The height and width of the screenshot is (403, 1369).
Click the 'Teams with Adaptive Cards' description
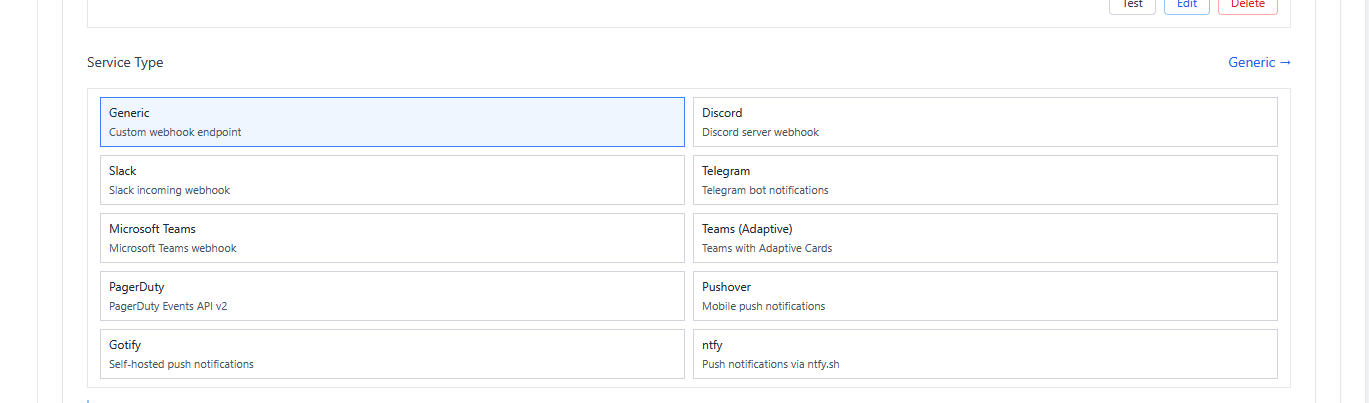[x=767, y=248]
